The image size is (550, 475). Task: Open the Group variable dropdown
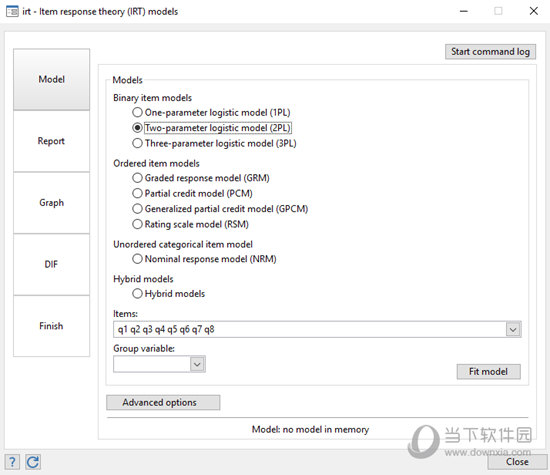pyautogui.click(x=197, y=364)
